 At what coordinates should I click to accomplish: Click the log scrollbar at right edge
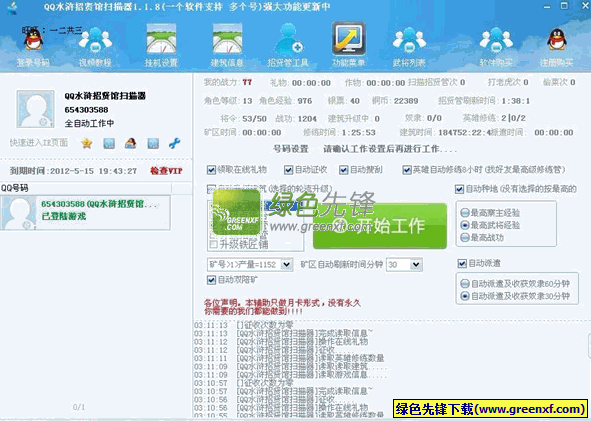point(589,345)
